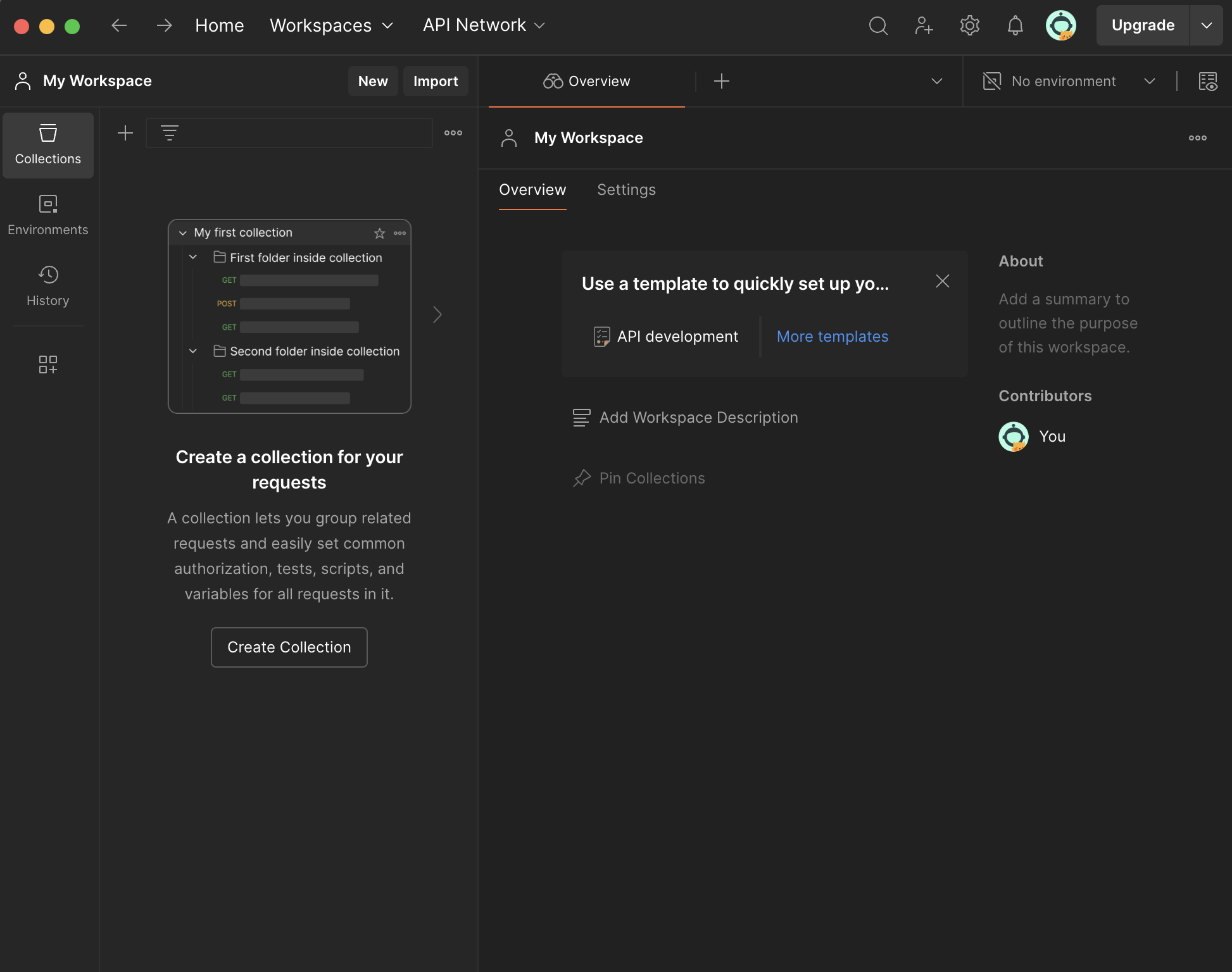Dismiss the template suggestion card
Image resolution: width=1232 pixels, height=972 pixels.
tap(942, 282)
